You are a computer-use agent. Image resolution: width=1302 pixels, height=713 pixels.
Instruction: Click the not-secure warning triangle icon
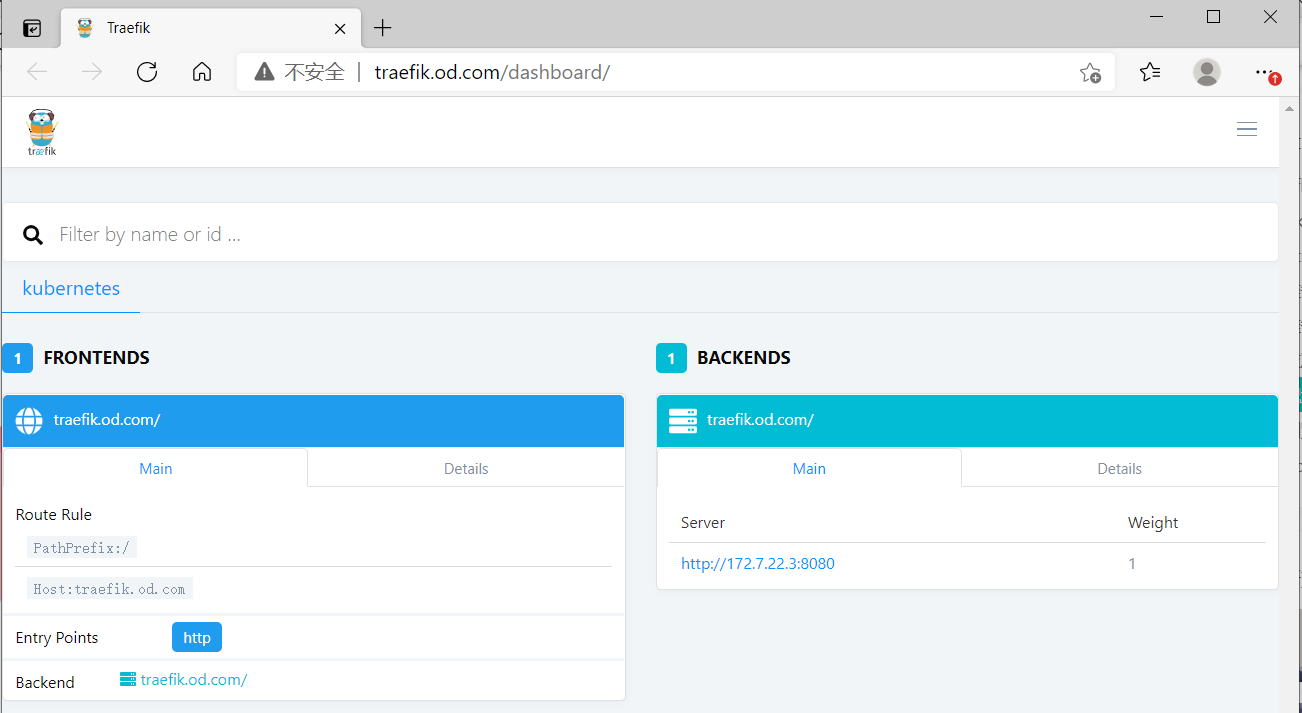(x=264, y=71)
